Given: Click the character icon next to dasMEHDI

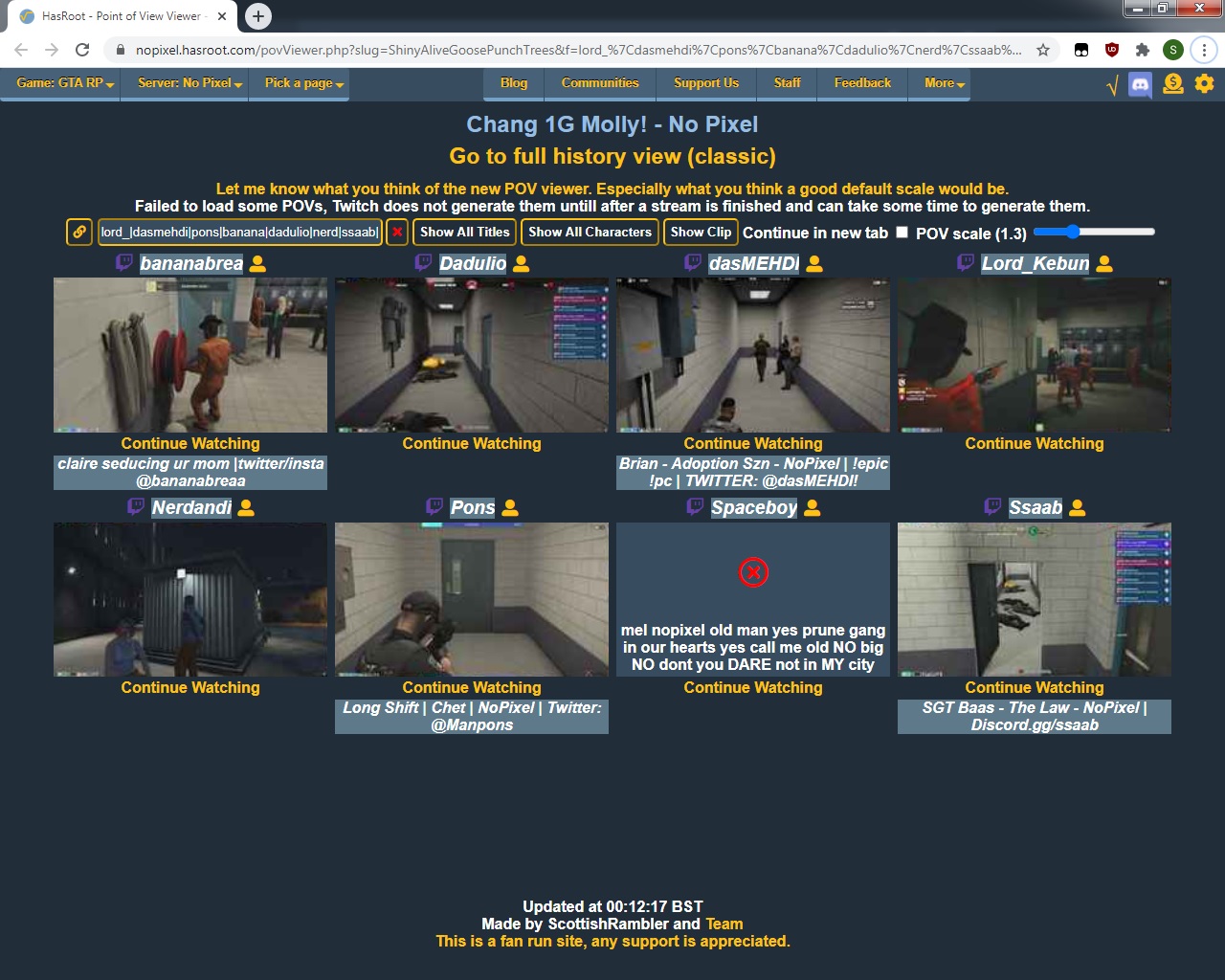Looking at the screenshot, I should pyautogui.click(x=814, y=264).
